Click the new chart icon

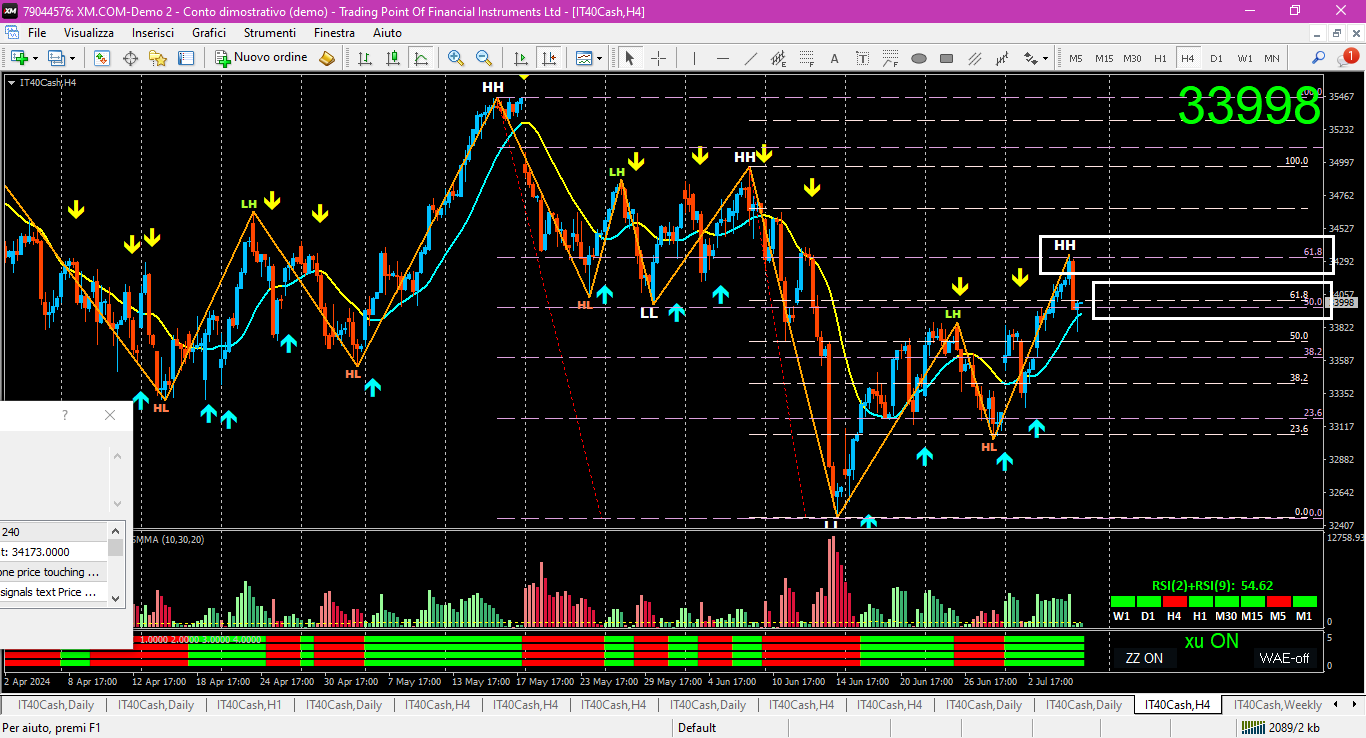click(x=18, y=58)
